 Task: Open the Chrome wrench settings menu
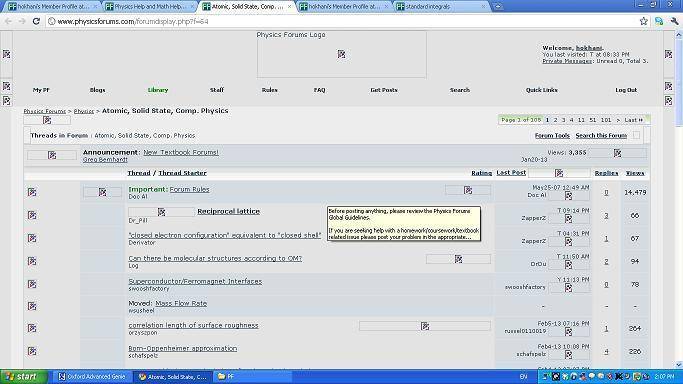click(674, 21)
